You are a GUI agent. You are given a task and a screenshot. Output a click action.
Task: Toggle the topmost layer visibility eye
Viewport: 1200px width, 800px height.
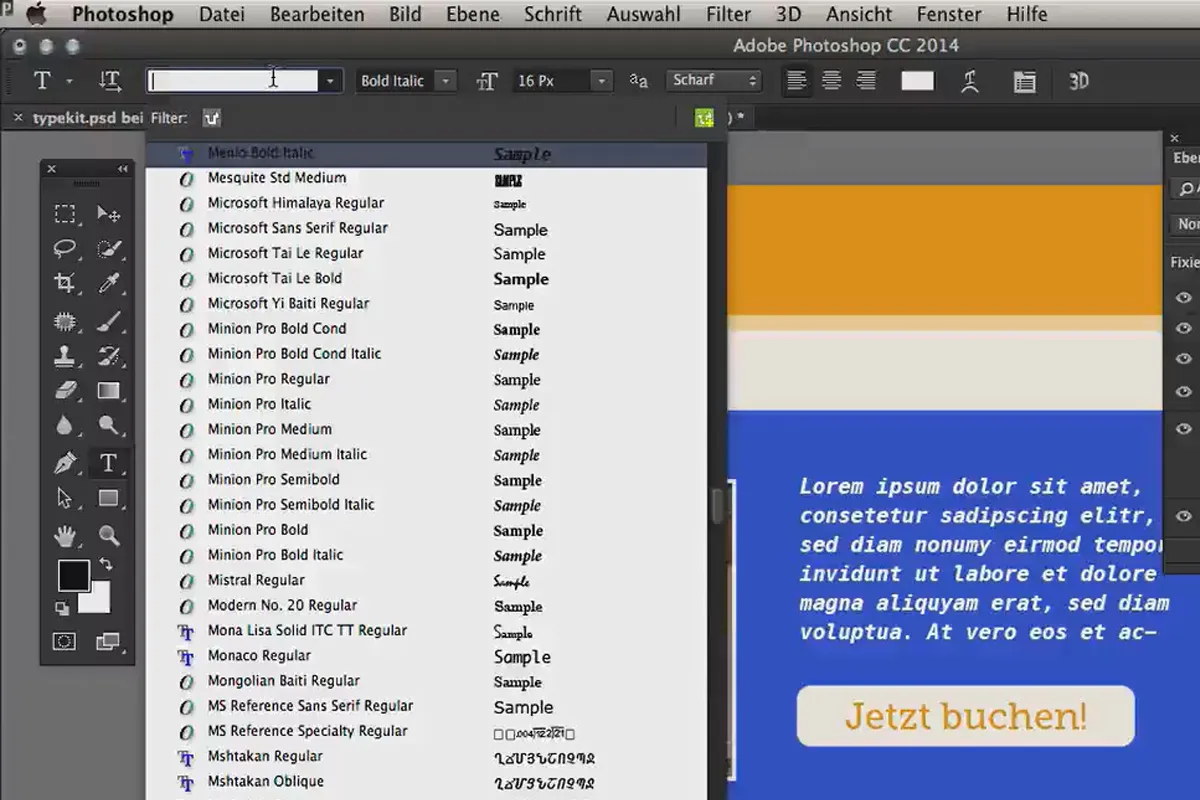1184,297
